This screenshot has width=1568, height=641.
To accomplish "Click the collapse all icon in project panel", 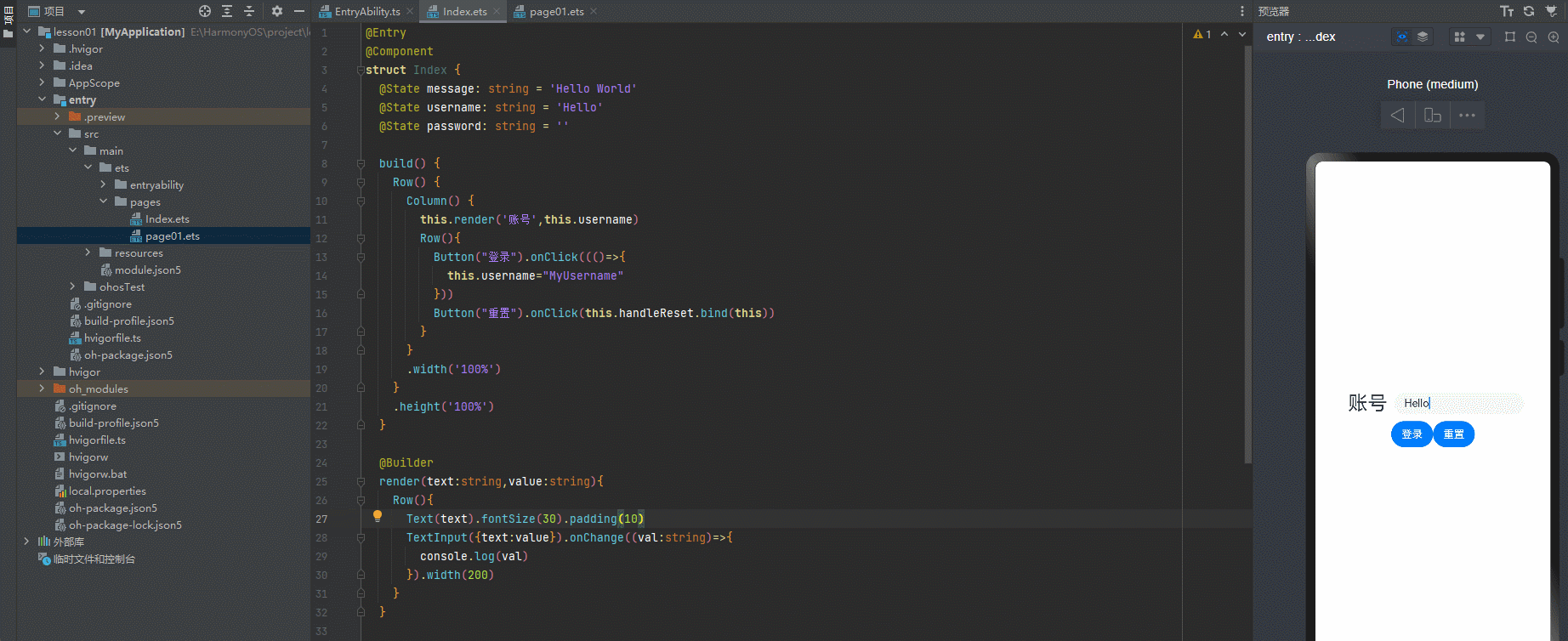I will point(249,11).
